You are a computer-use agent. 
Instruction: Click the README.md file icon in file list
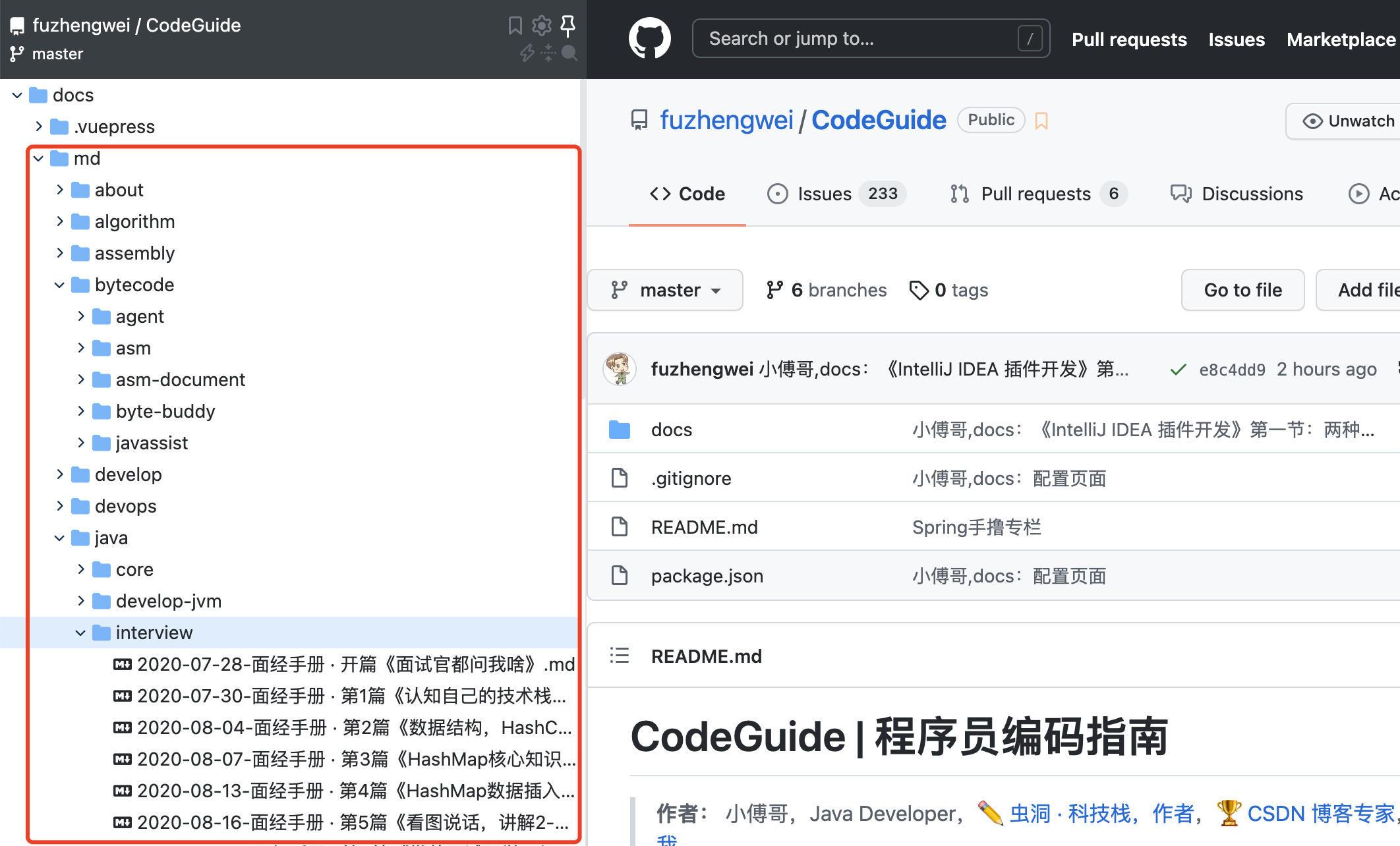pyautogui.click(x=620, y=527)
